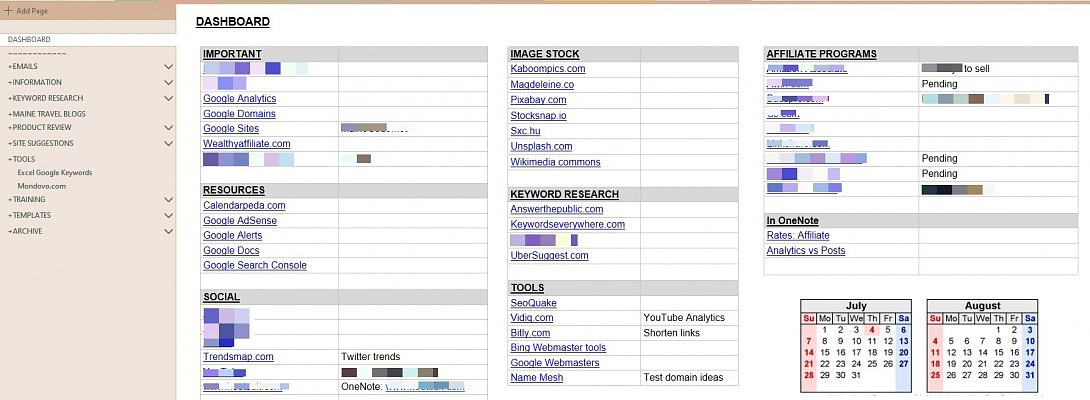Viewport: 1090px width, 400px height.
Task: Open the Sxc.hu link
Action: 525,131
